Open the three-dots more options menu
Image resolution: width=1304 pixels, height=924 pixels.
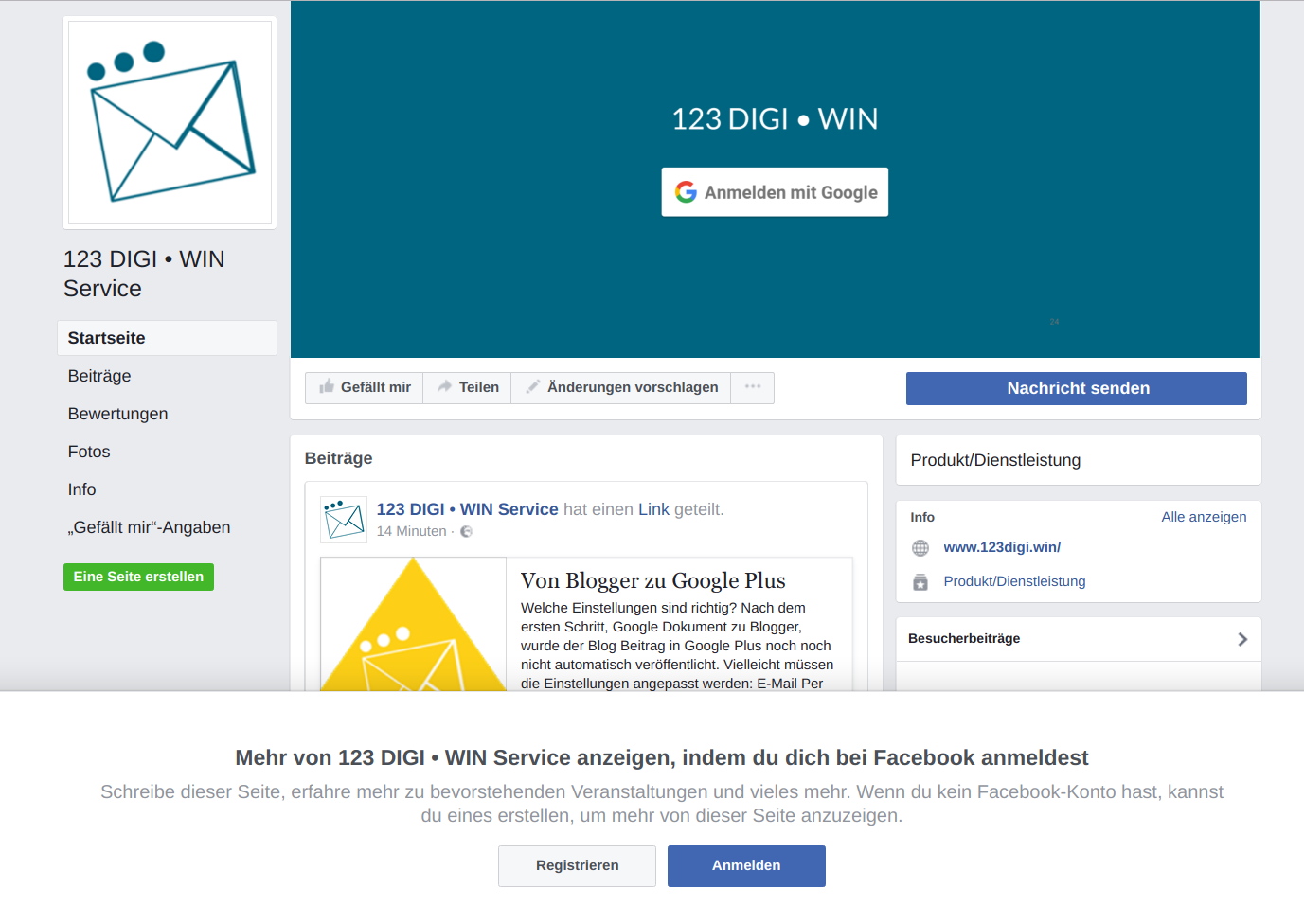(x=753, y=387)
